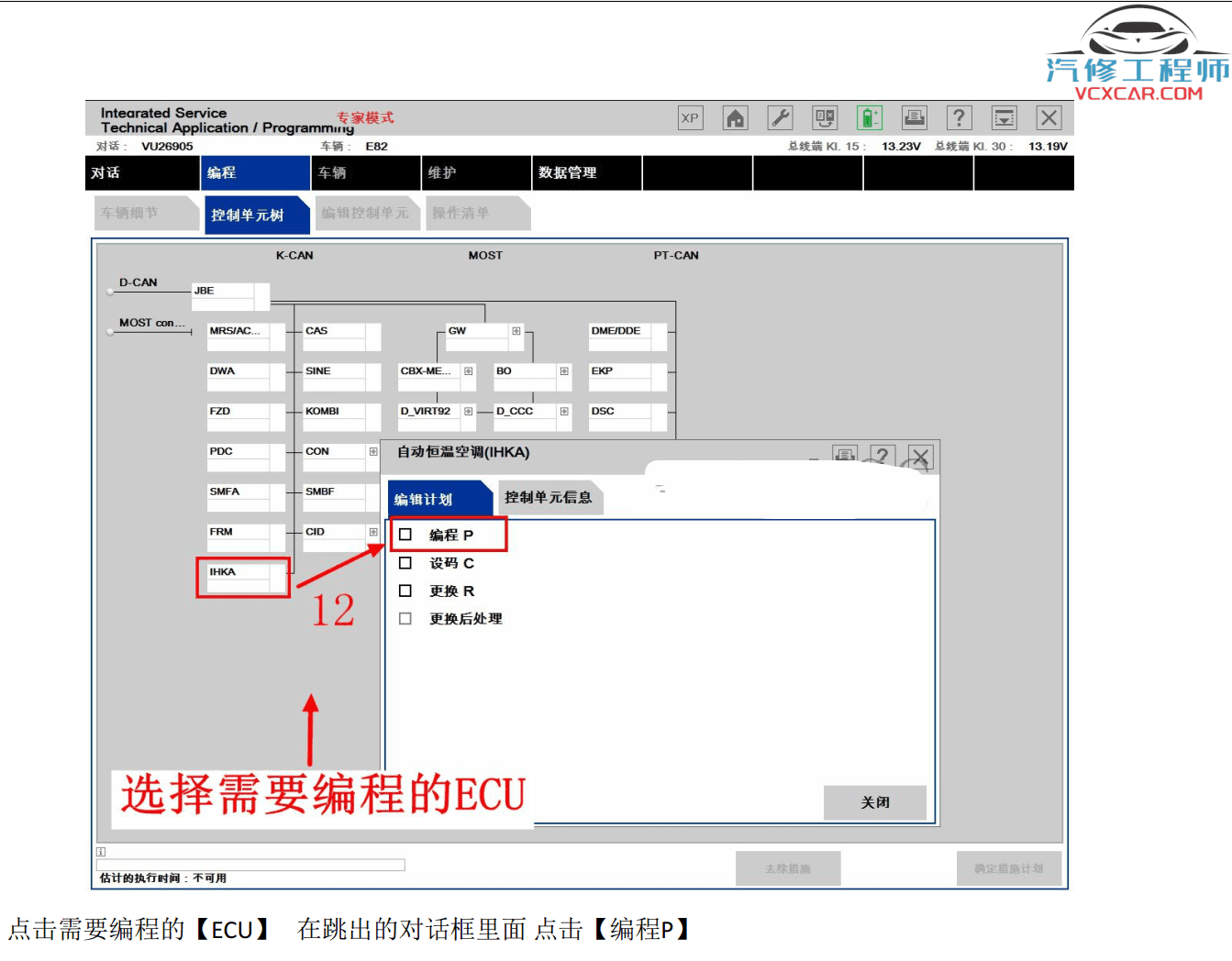Image resolution: width=1232 pixels, height=961 pixels.
Task: Enable the 设码 C option
Action: point(405,562)
